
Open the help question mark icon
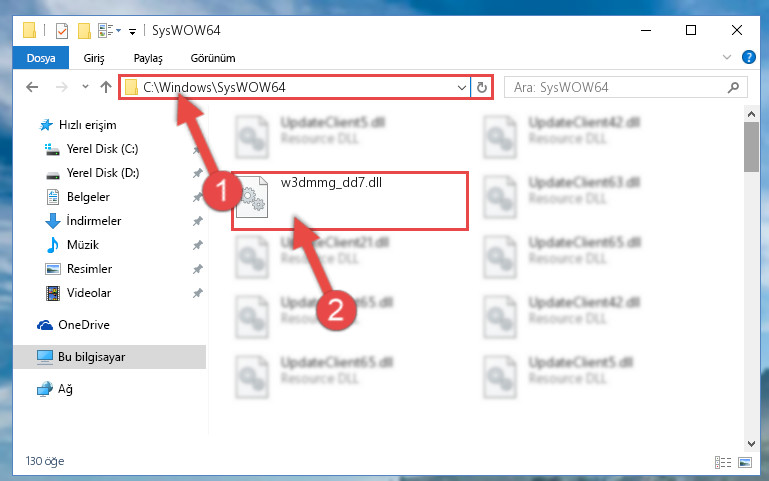pyautogui.click(x=748, y=57)
